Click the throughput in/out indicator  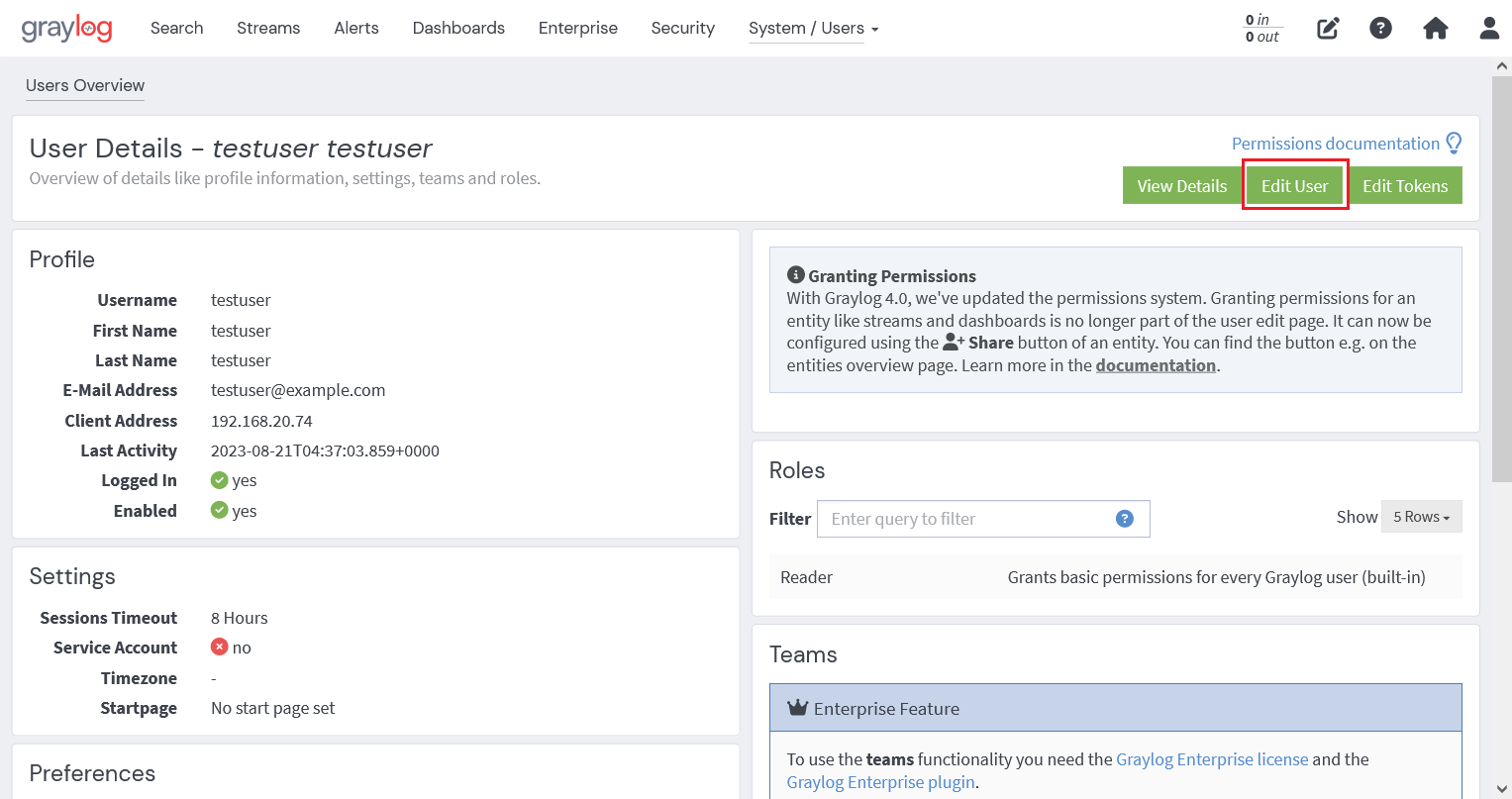point(1262,28)
